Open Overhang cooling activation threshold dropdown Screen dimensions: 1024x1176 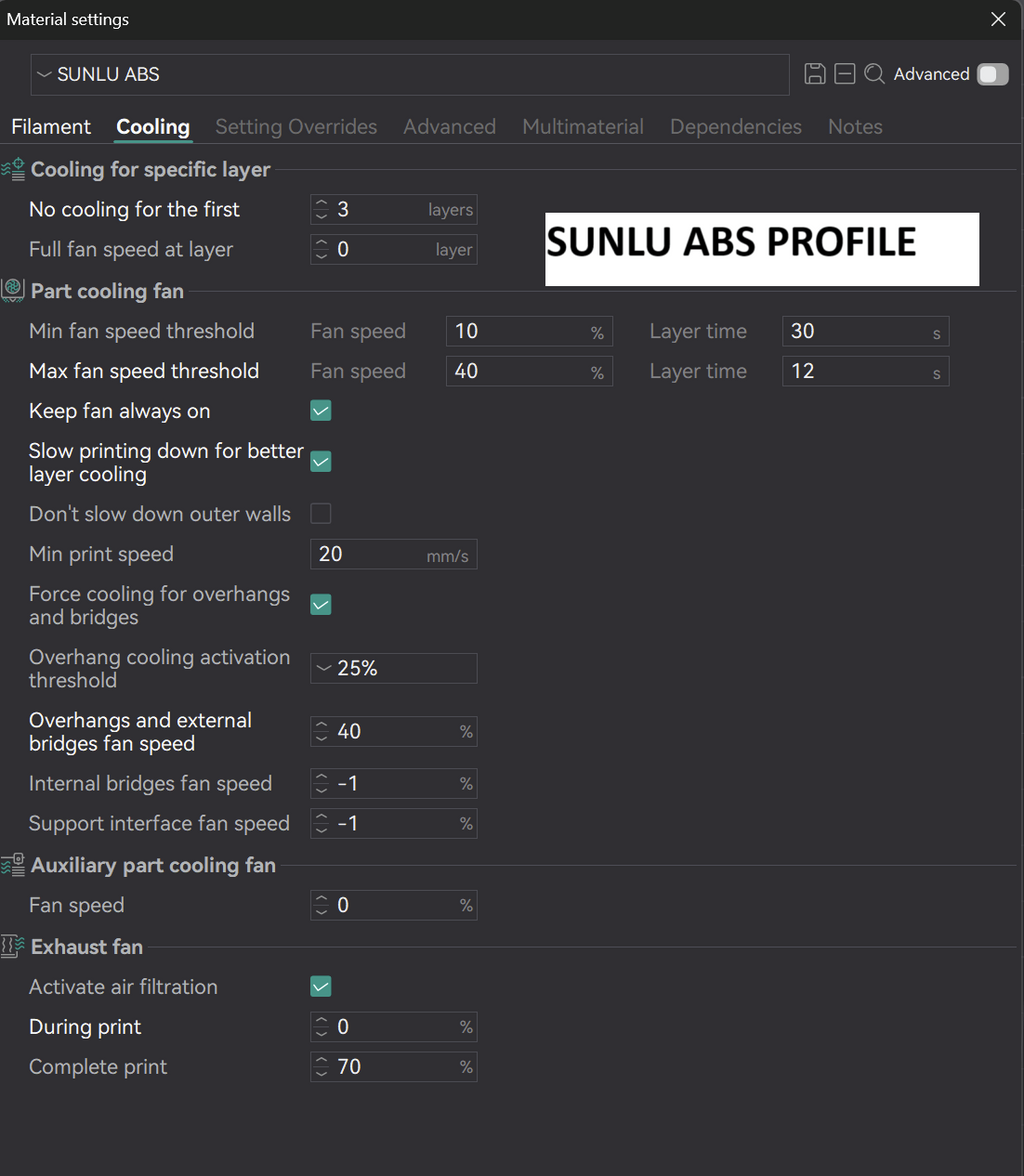394,668
